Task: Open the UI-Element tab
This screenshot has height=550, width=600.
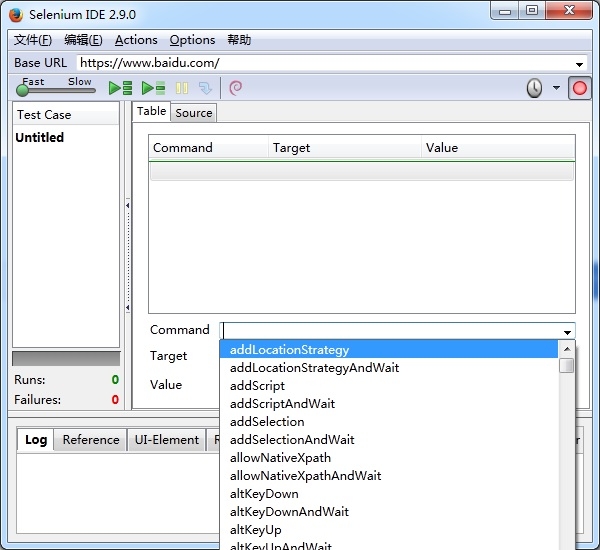Action: (x=166, y=440)
